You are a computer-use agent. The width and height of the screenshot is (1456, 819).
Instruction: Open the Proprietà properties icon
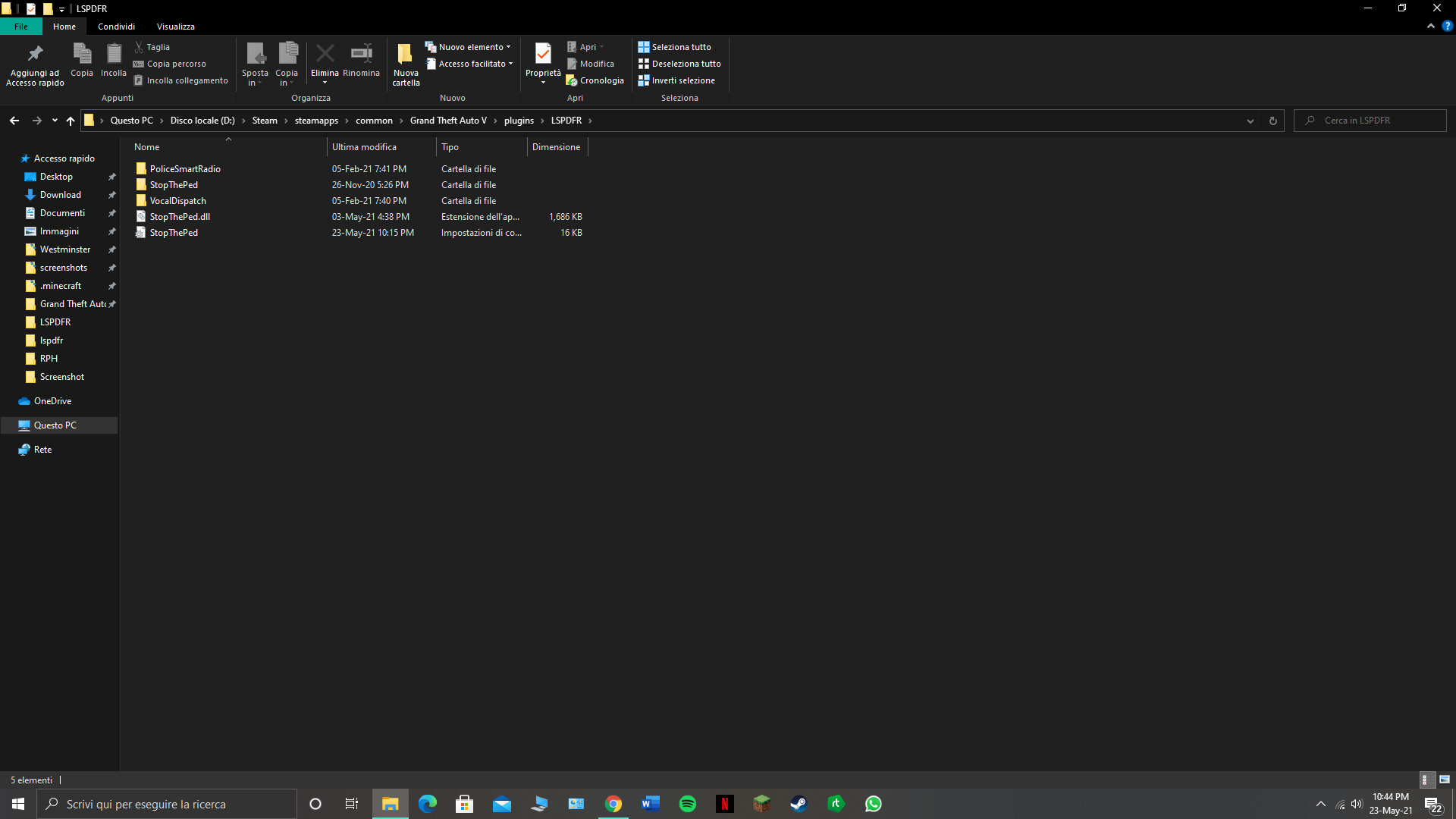tap(543, 55)
